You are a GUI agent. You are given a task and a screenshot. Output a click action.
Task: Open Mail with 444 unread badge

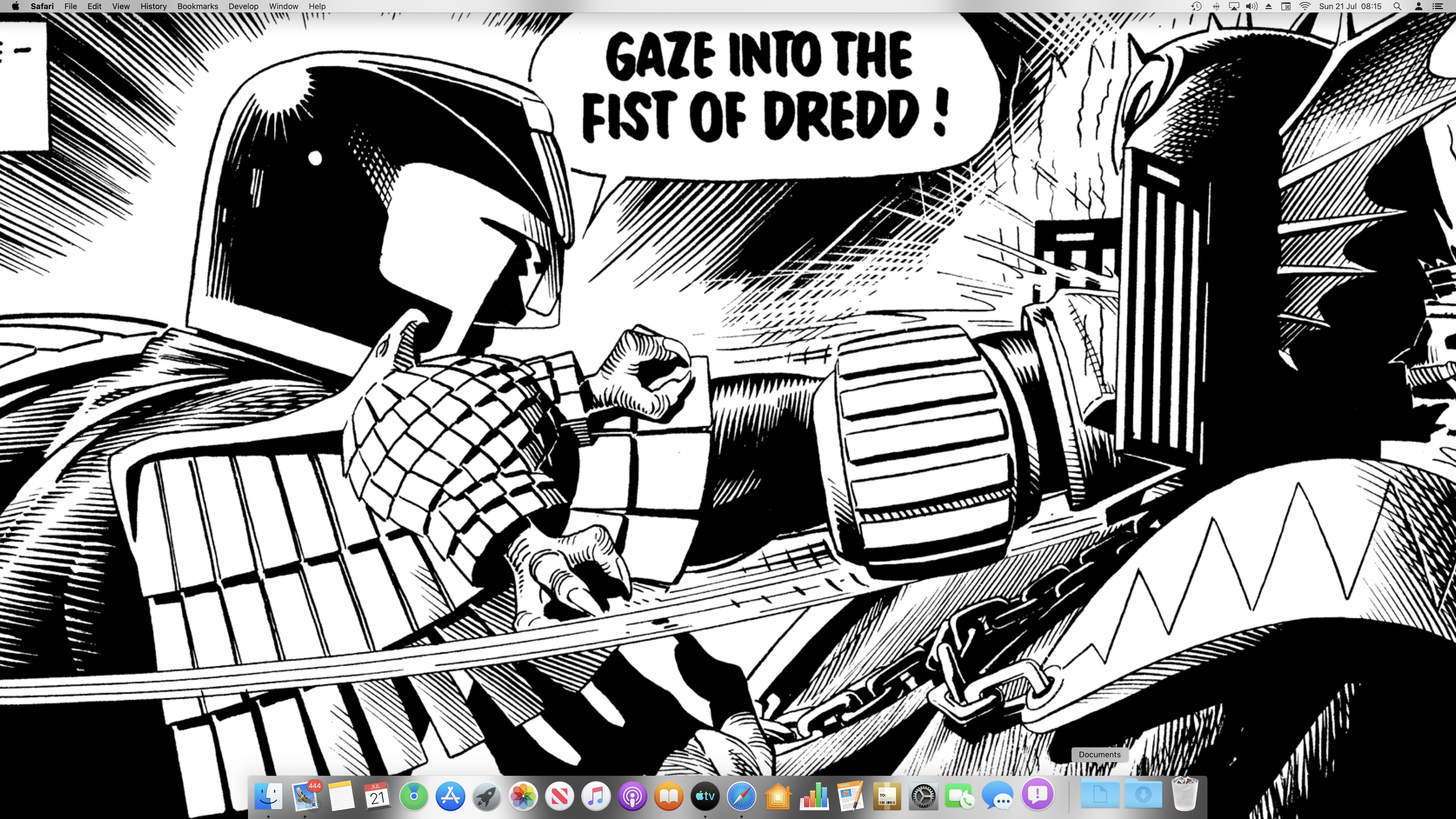pos(305,796)
